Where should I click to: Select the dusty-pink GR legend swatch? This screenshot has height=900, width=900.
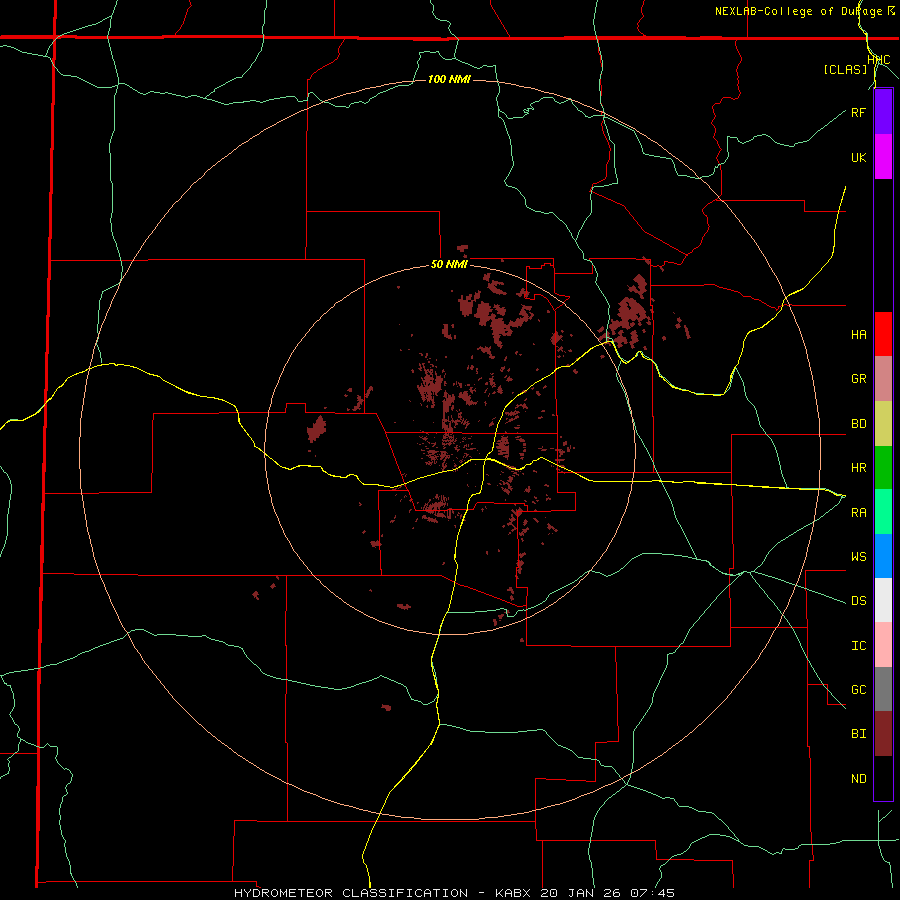click(x=883, y=379)
